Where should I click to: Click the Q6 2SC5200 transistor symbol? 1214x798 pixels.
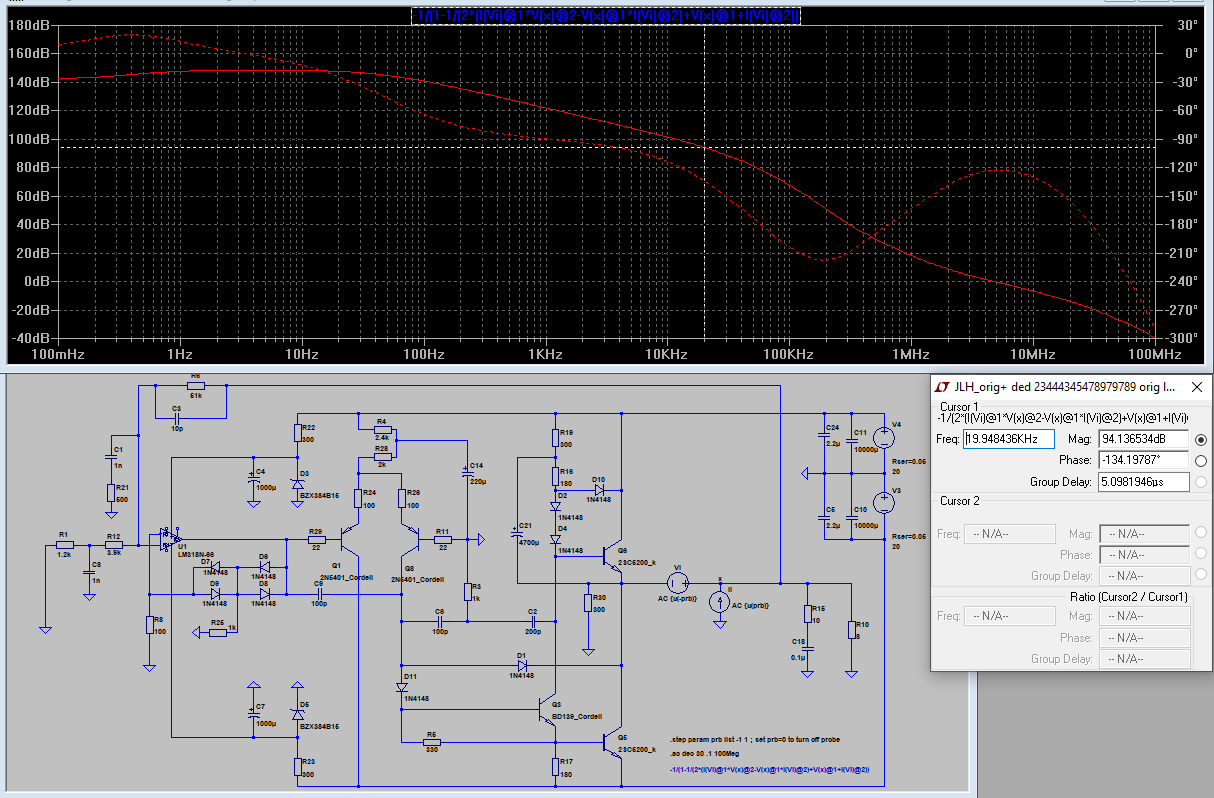tap(612, 558)
